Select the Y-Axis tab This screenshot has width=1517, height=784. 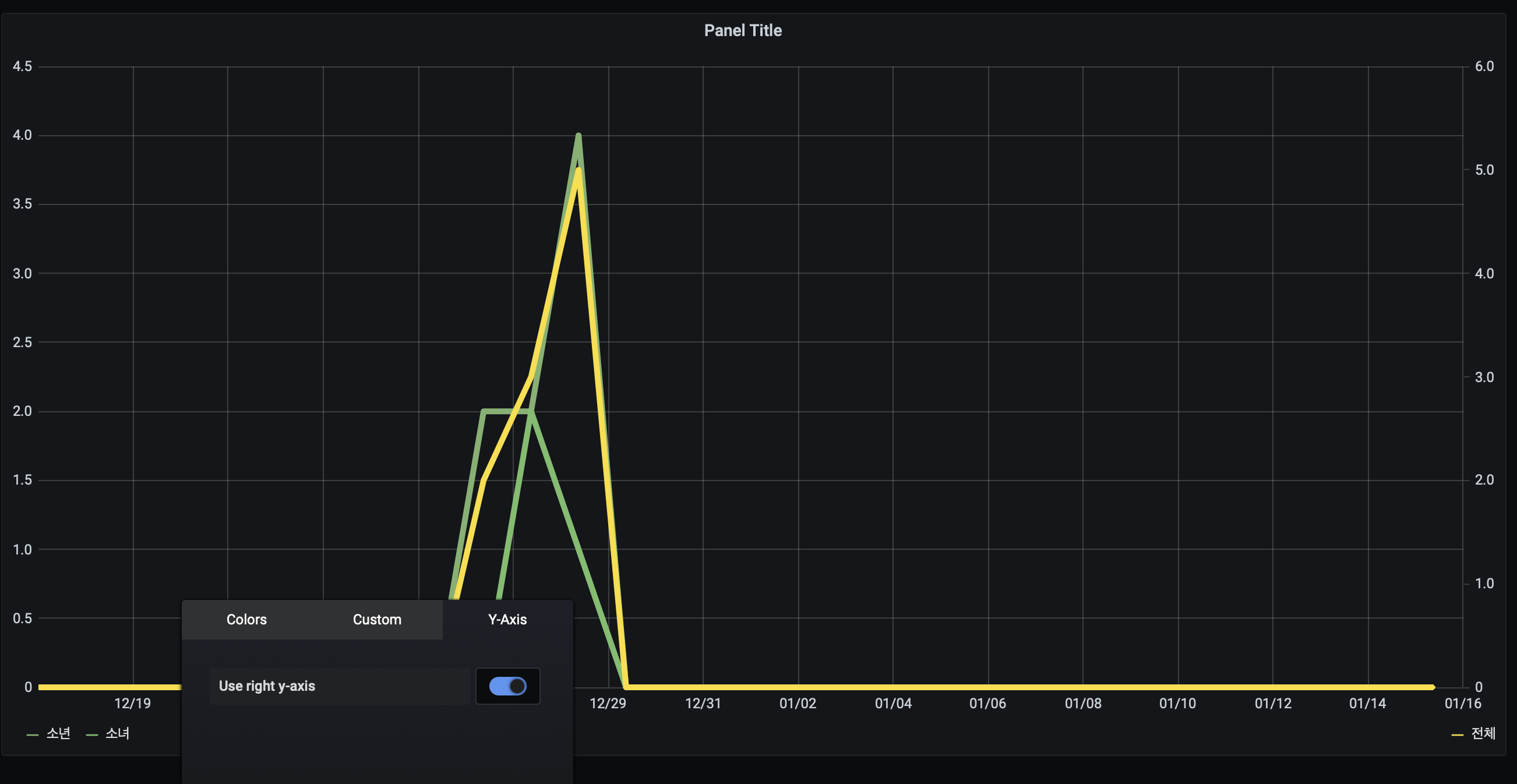507,619
